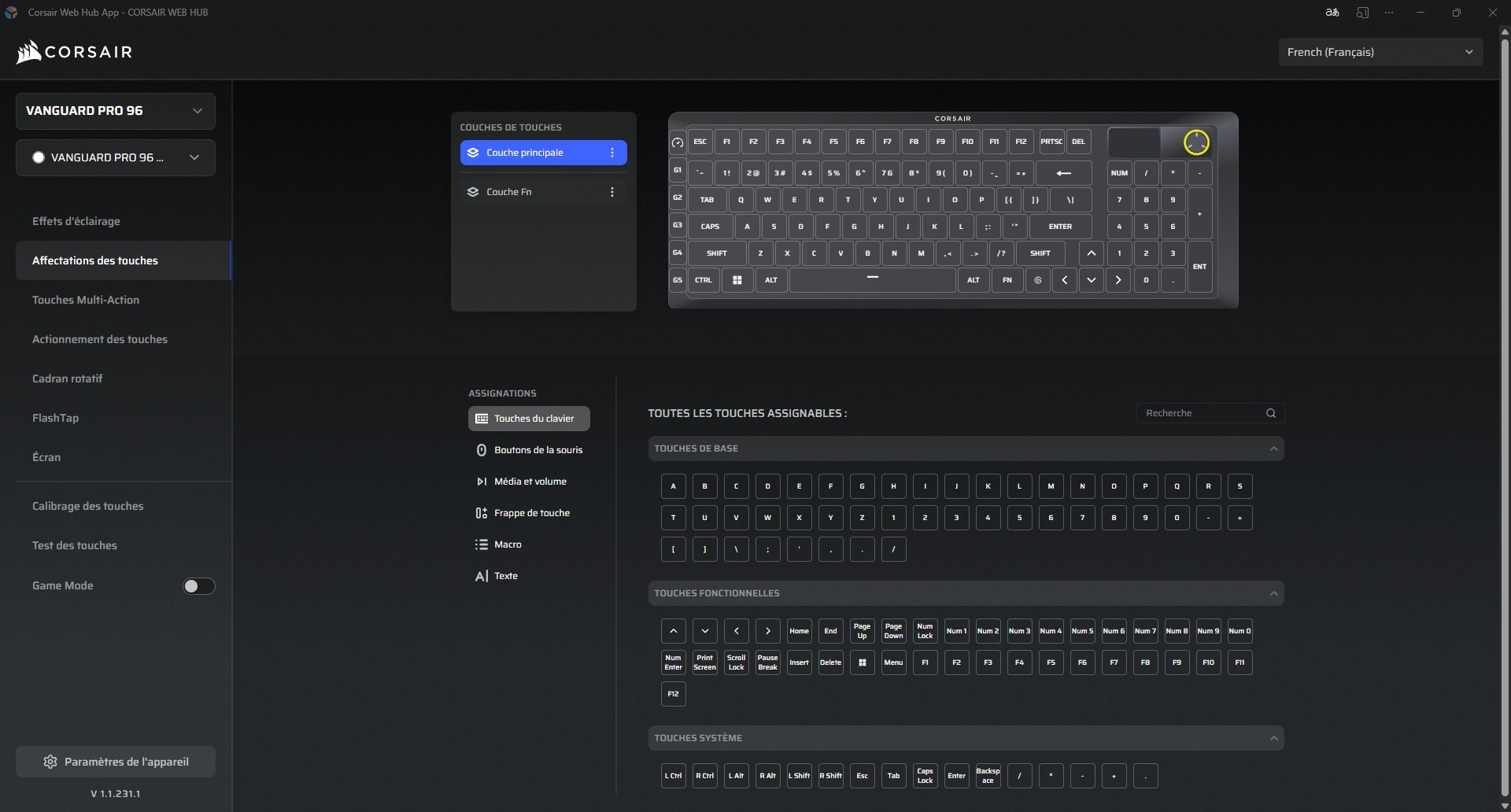Click the rotary dial on keyboard preview
Viewport: 1511px width, 812px height.
1195,142
